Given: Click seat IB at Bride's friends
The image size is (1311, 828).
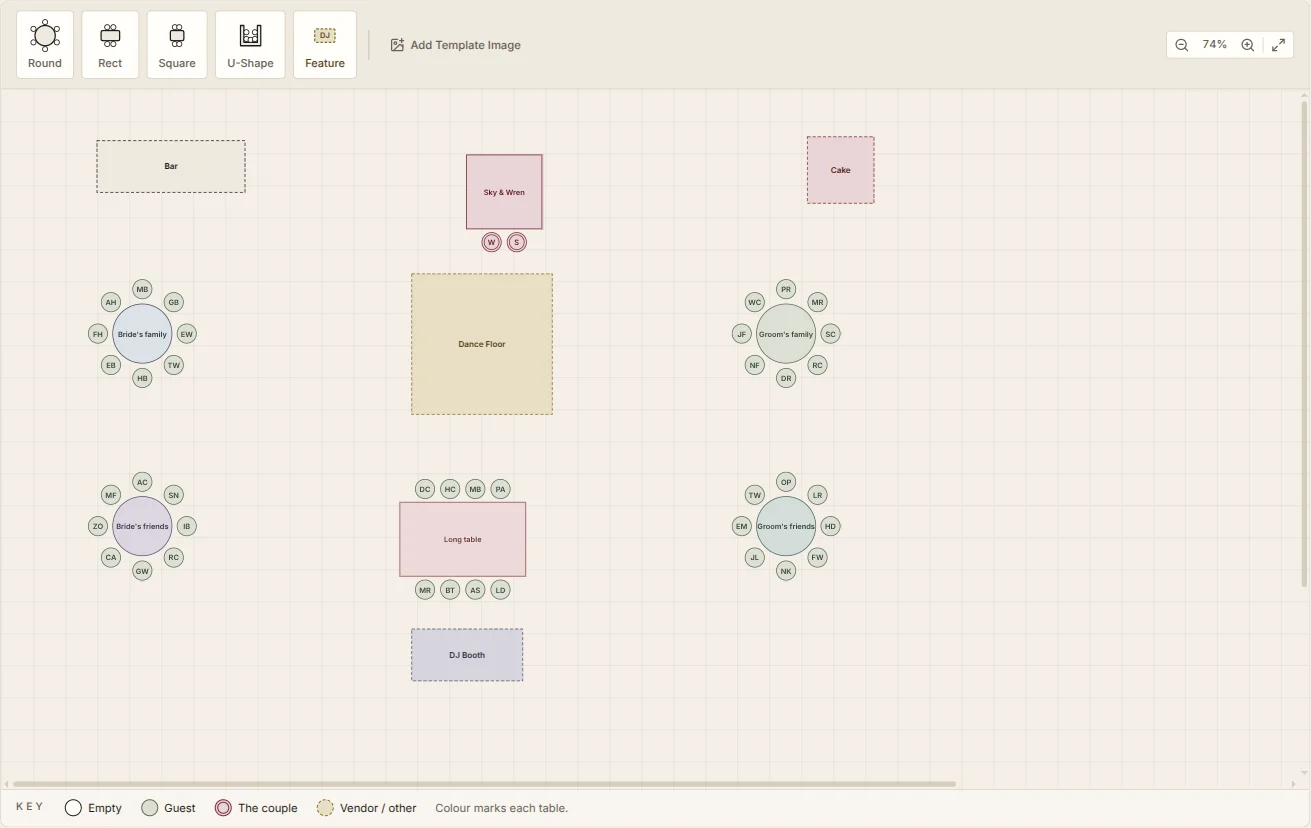Looking at the screenshot, I should click(x=186, y=526).
